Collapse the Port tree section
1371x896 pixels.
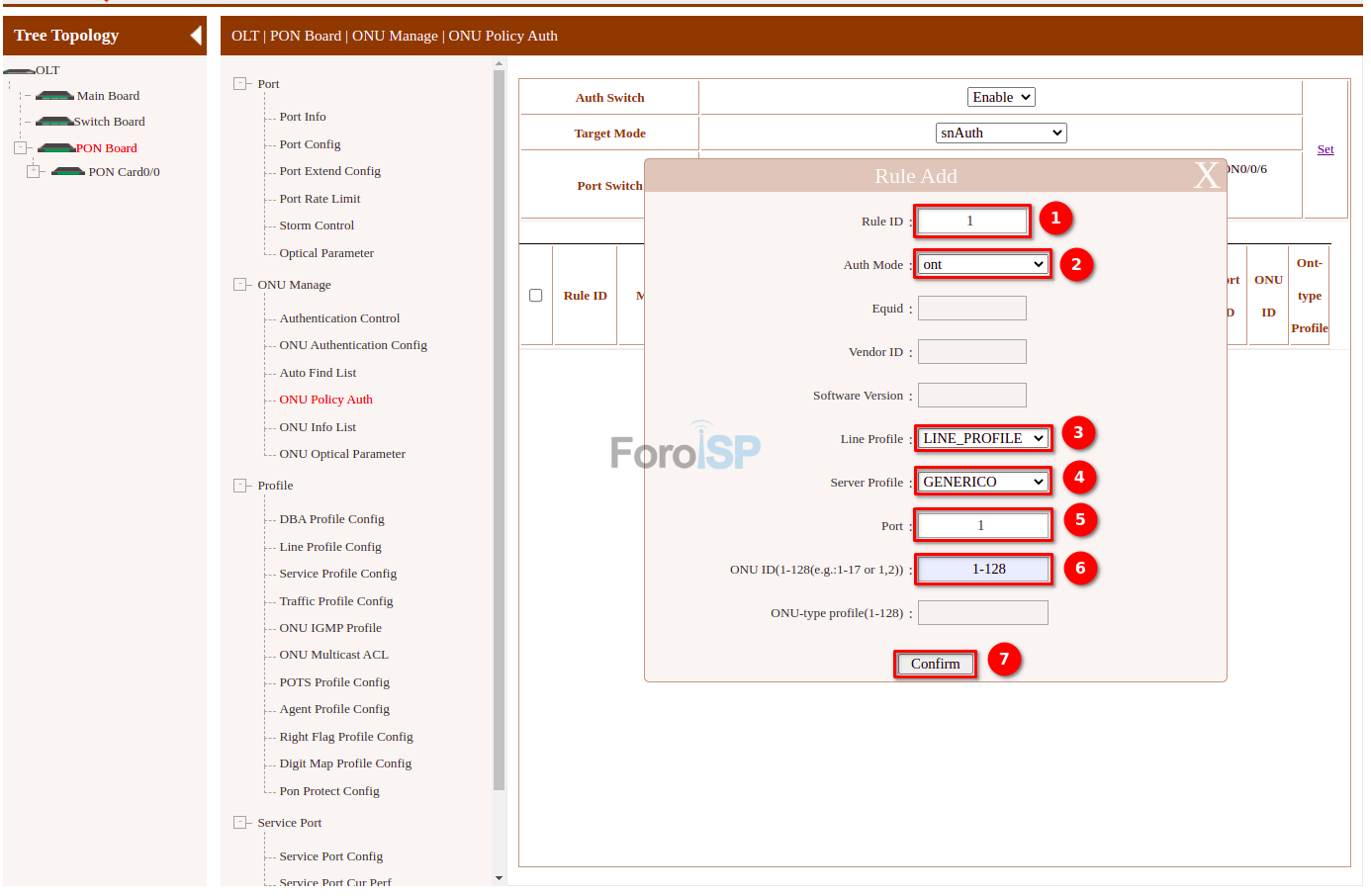[x=239, y=84]
